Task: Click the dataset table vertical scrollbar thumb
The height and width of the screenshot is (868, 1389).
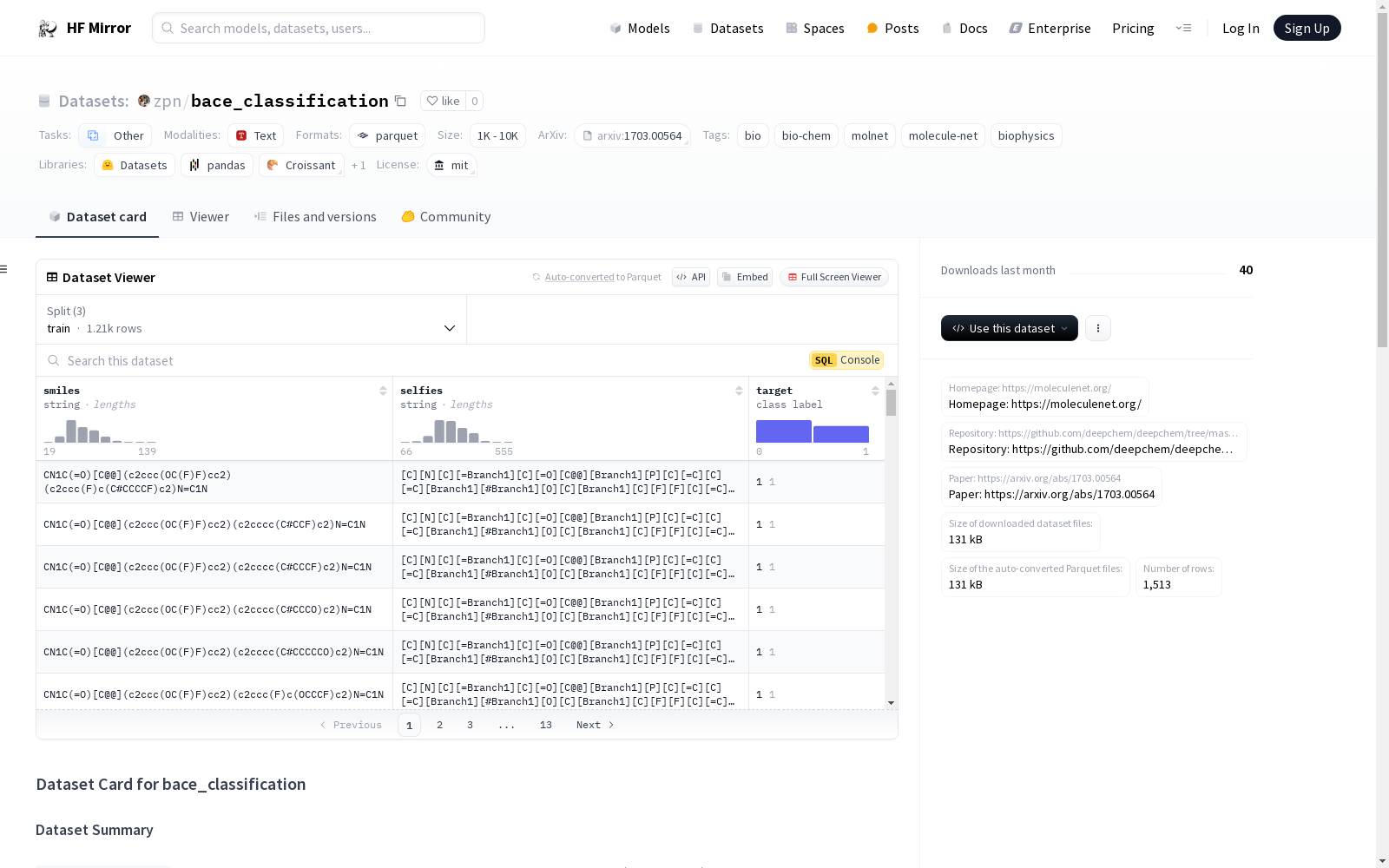Action: click(891, 403)
